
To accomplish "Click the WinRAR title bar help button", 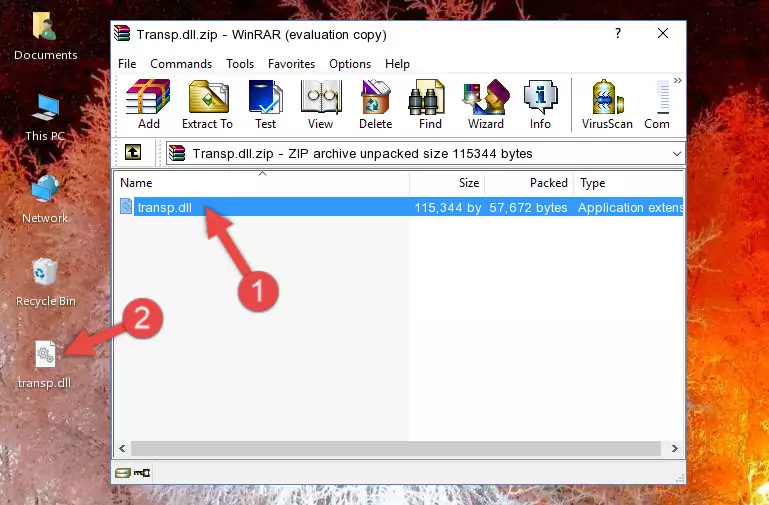I will (618, 33).
